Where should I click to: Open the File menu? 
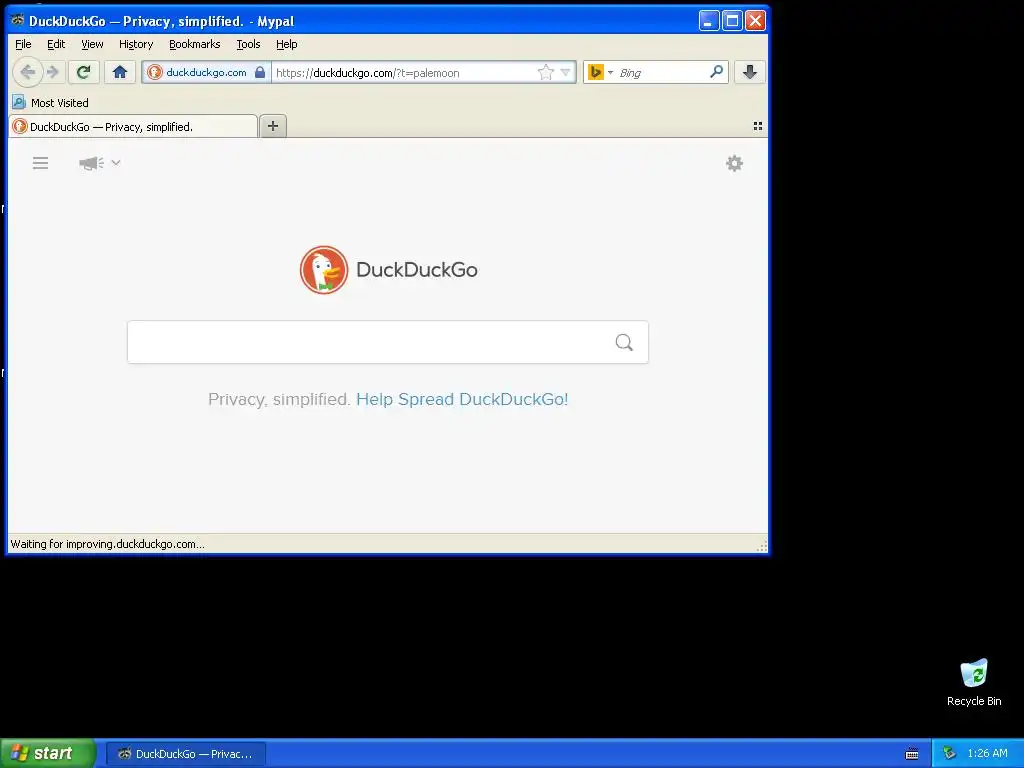(x=23, y=44)
